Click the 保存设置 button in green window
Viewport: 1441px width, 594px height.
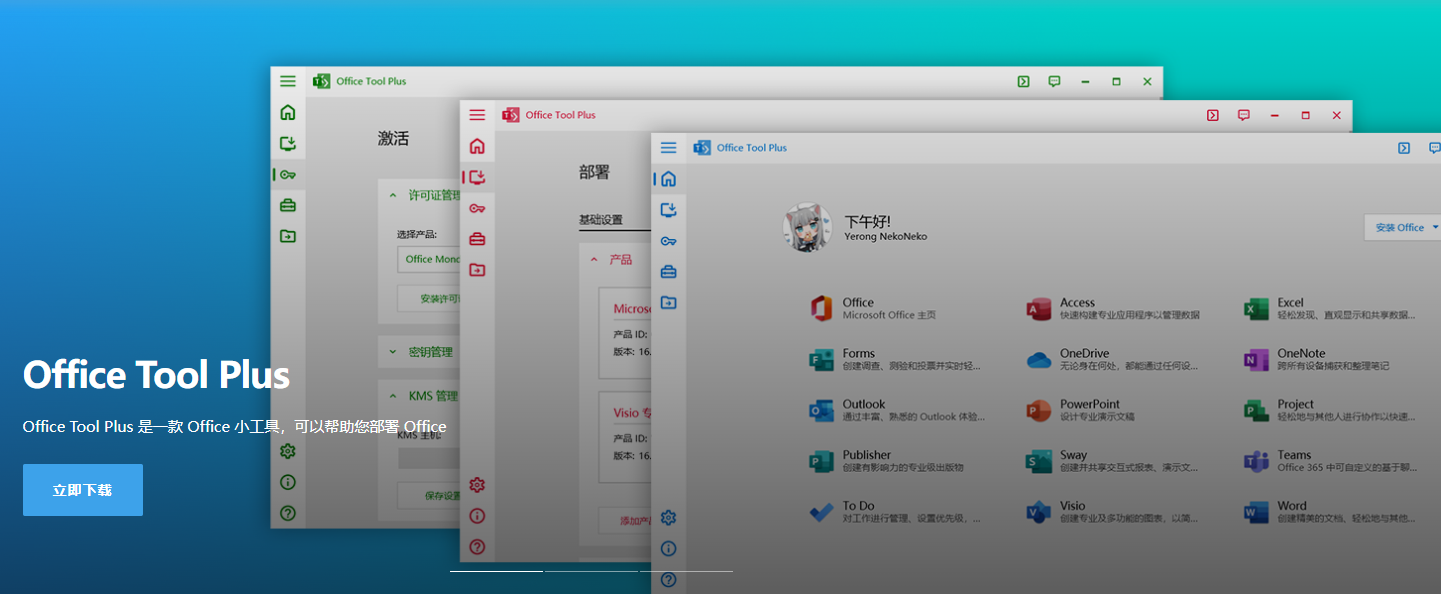pos(429,496)
